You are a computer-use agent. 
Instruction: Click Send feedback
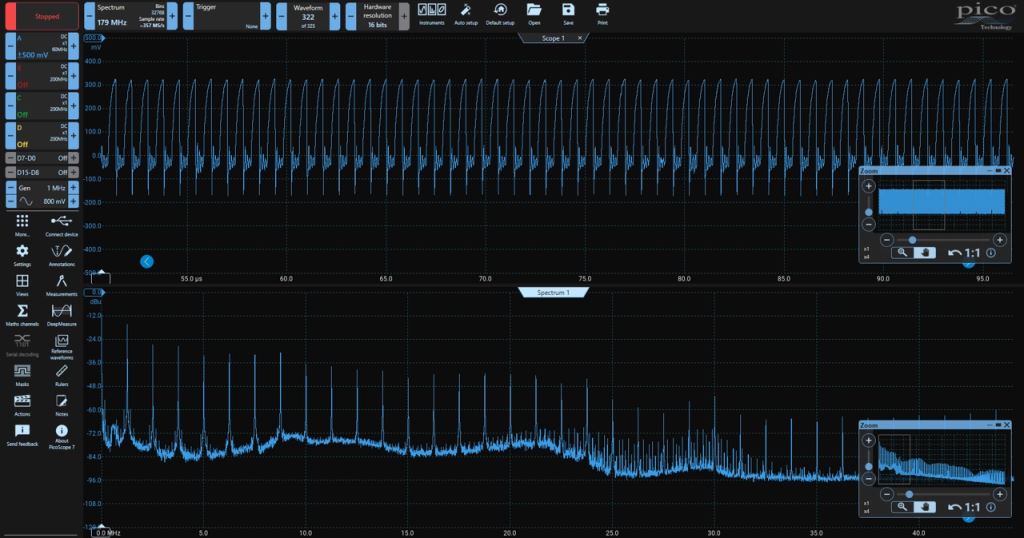click(22, 435)
